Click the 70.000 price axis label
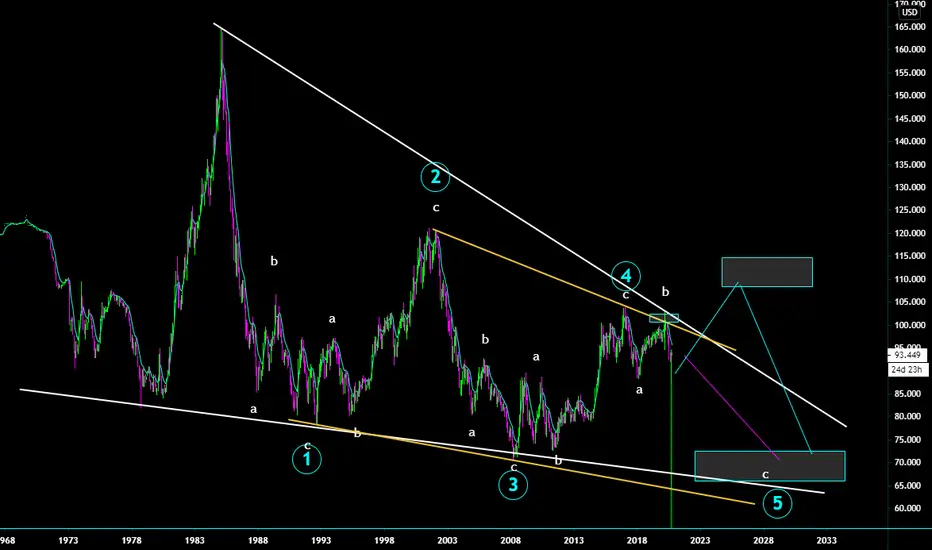Image resolution: width=932 pixels, height=550 pixels. [x=910, y=462]
